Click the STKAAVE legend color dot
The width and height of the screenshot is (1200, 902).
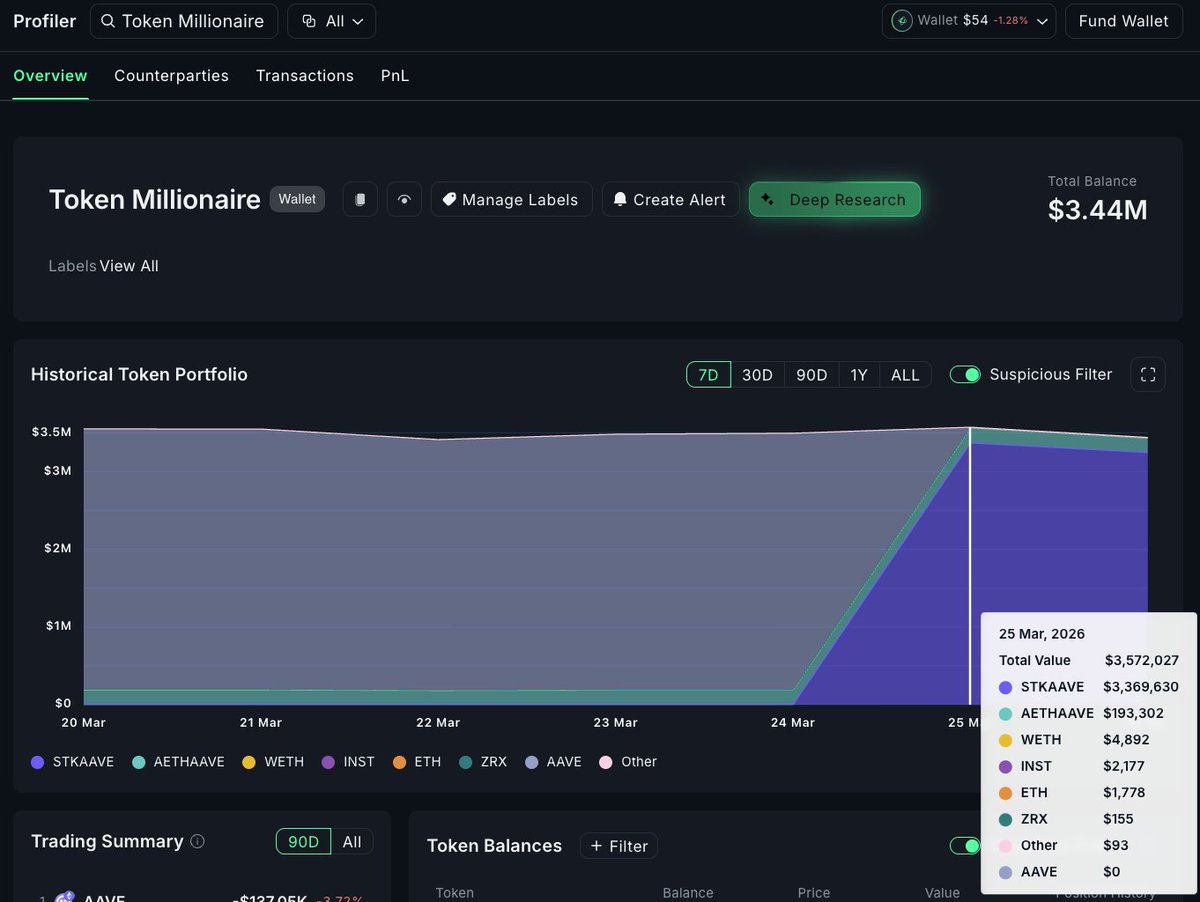[38, 762]
